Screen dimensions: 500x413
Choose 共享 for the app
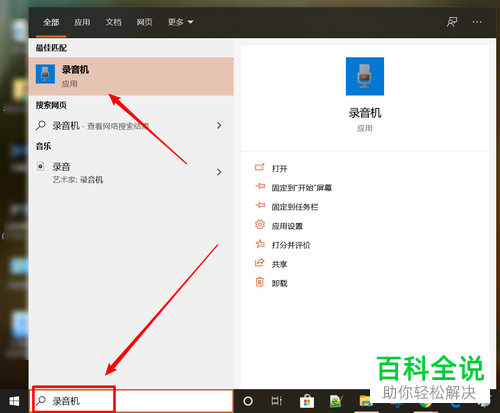(x=279, y=264)
